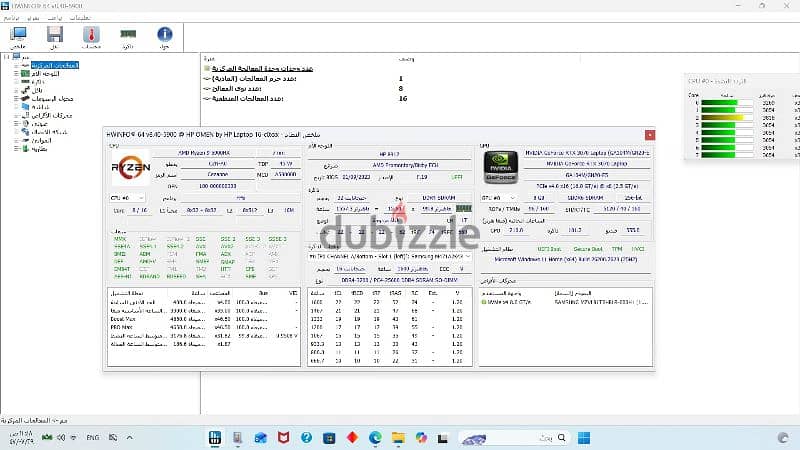Image resolution: width=800 pixels, height=450 pixels.
Task: Show hidden tray icons chevron
Action: point(130,437)
